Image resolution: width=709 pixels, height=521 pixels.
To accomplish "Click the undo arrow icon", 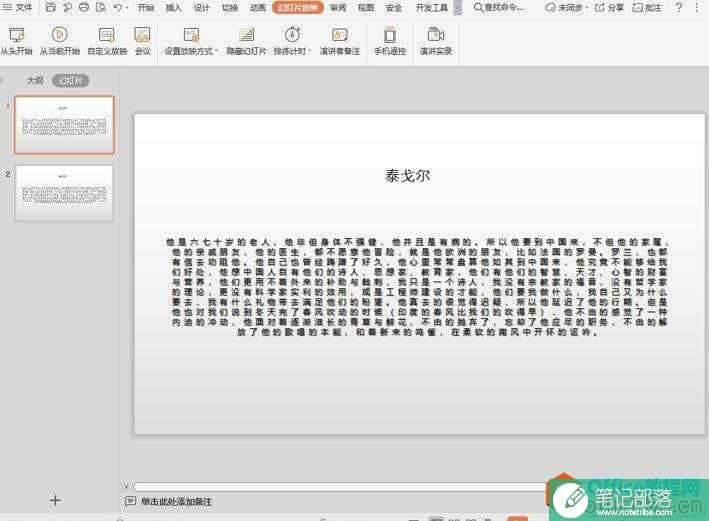I will tap(117, 7).
